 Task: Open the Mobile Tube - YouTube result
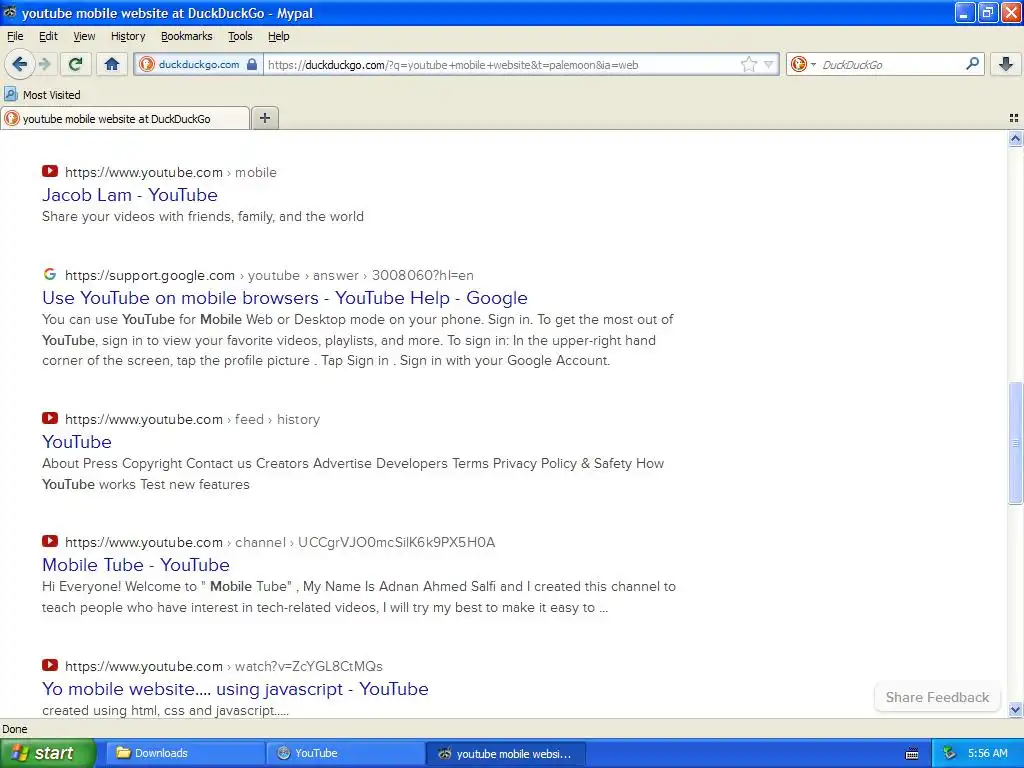point(136,564)
